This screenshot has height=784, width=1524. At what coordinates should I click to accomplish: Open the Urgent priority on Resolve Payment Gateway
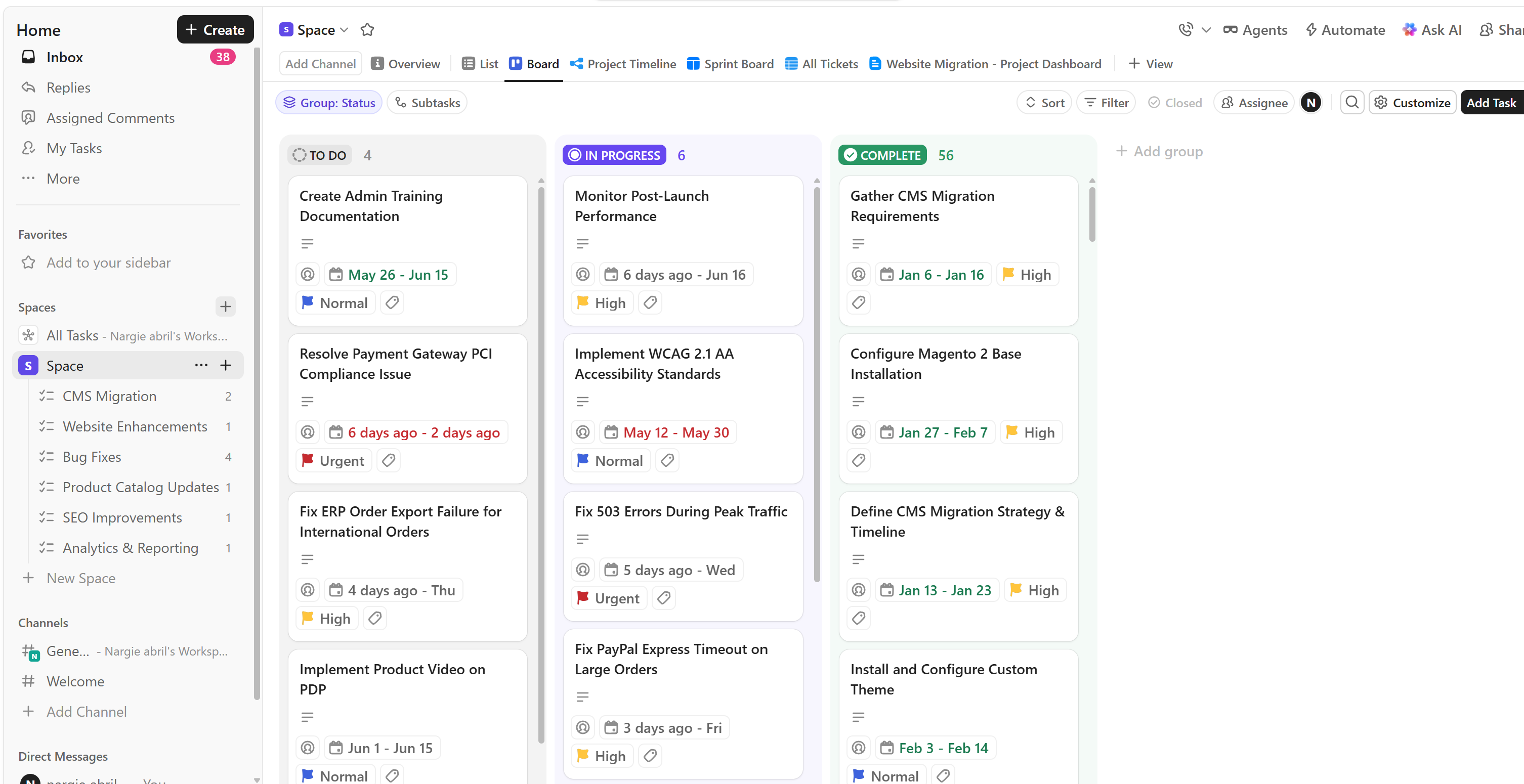click(x=333, y=461)
